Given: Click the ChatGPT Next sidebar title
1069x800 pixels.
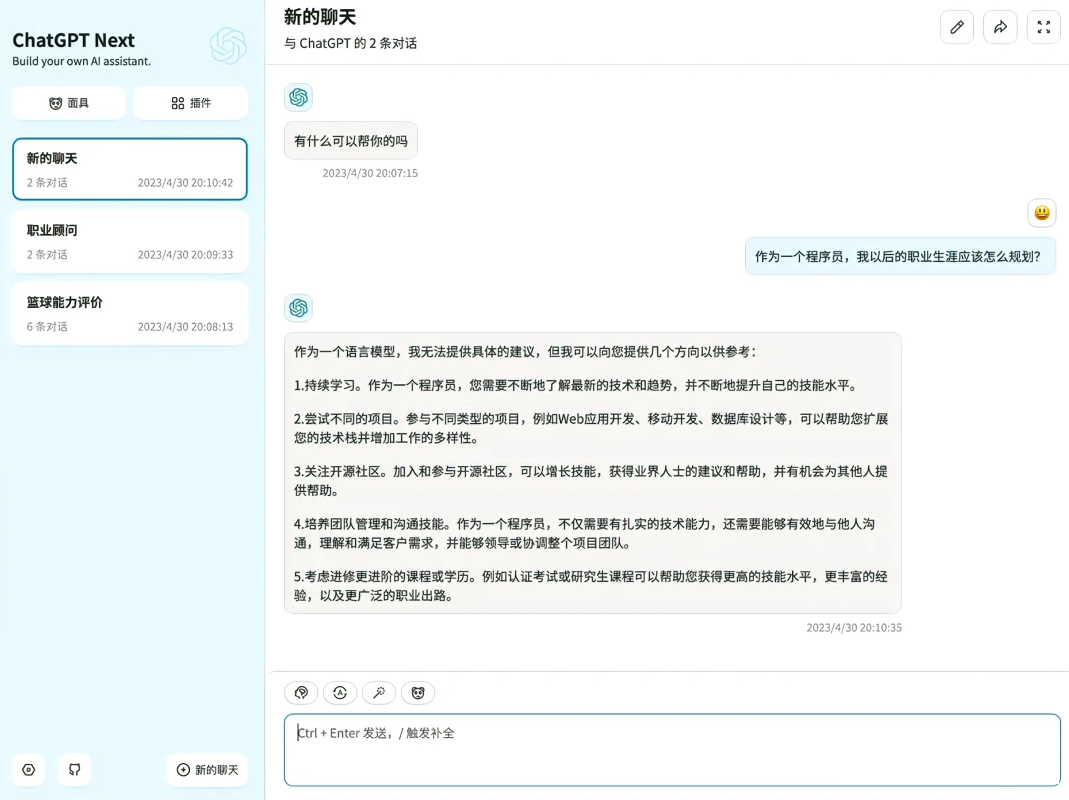Looking at the screenshot, I should (x=74, y=40).
